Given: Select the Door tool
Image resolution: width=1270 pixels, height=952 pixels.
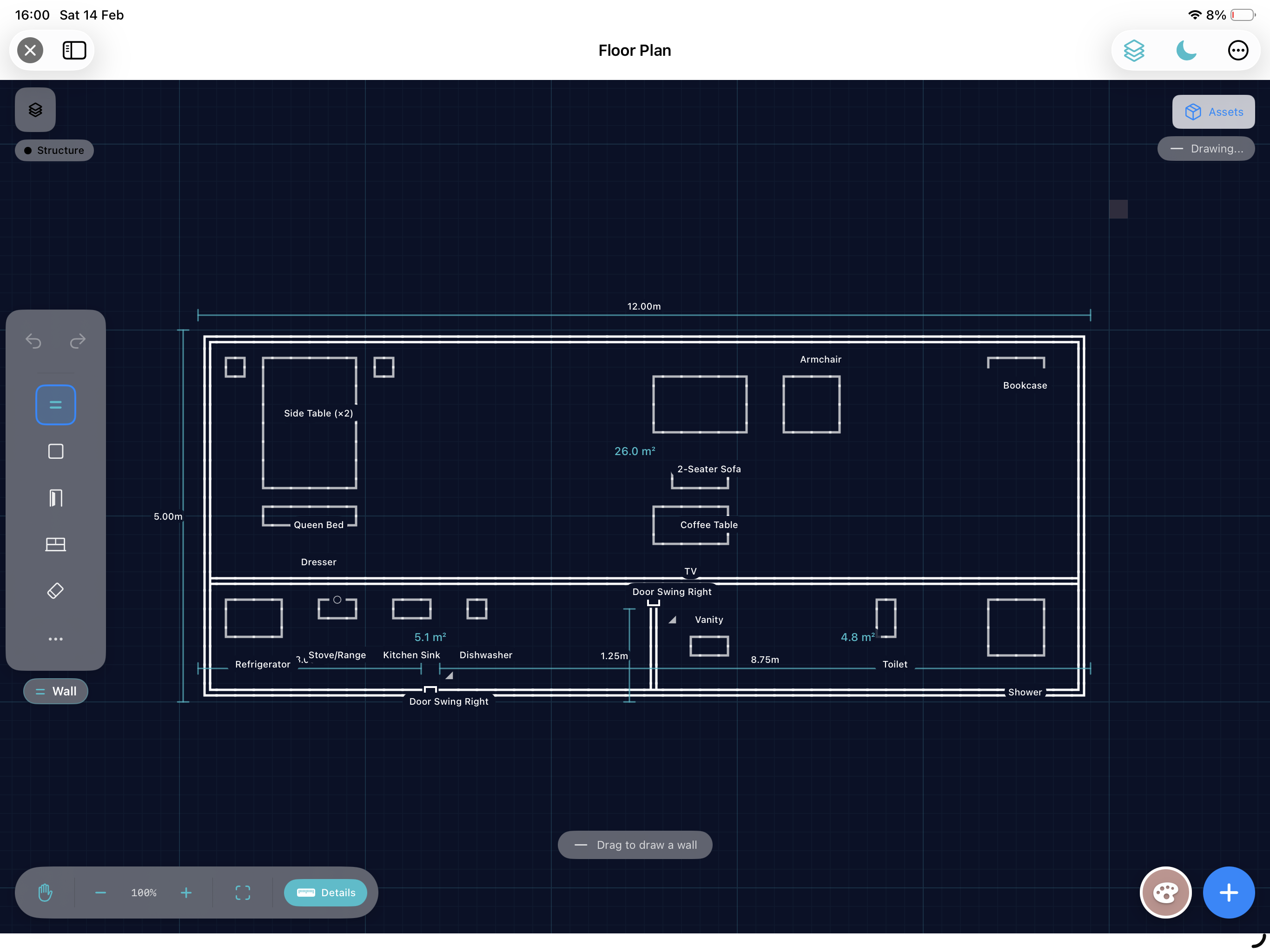Looking at the screenshot, I should [x=55, y=497].
